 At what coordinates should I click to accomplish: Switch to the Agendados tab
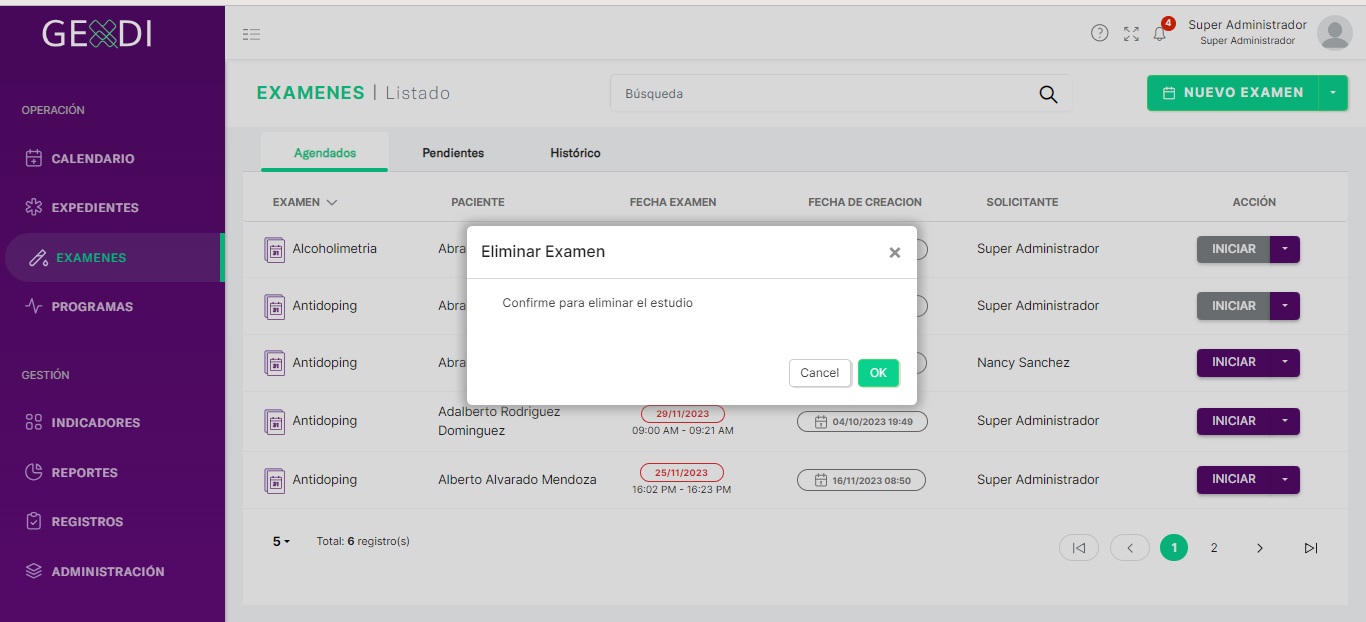click(325, 153)
